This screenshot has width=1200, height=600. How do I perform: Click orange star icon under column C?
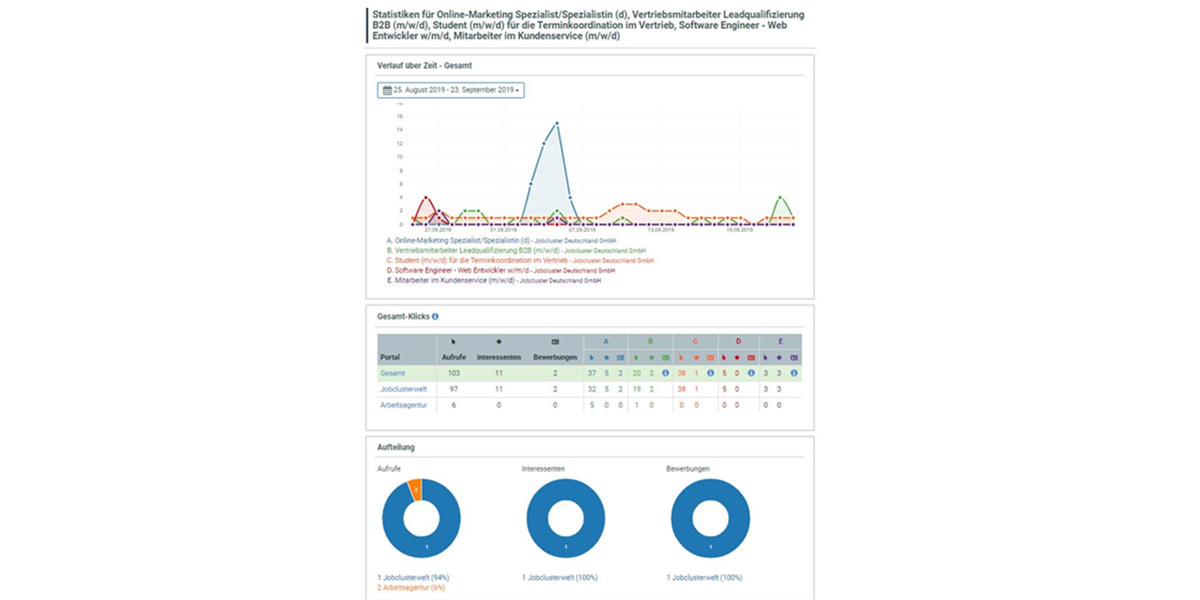(696, 357)
